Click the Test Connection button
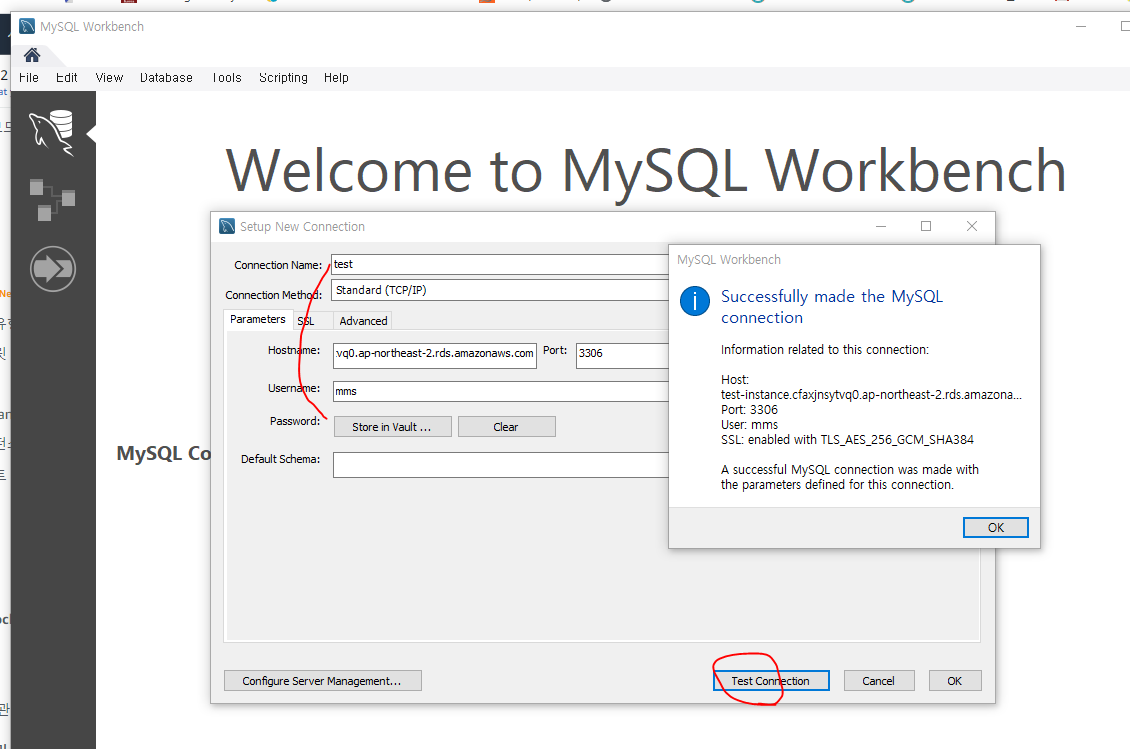The image size is (1130, 749). point(770,681)
